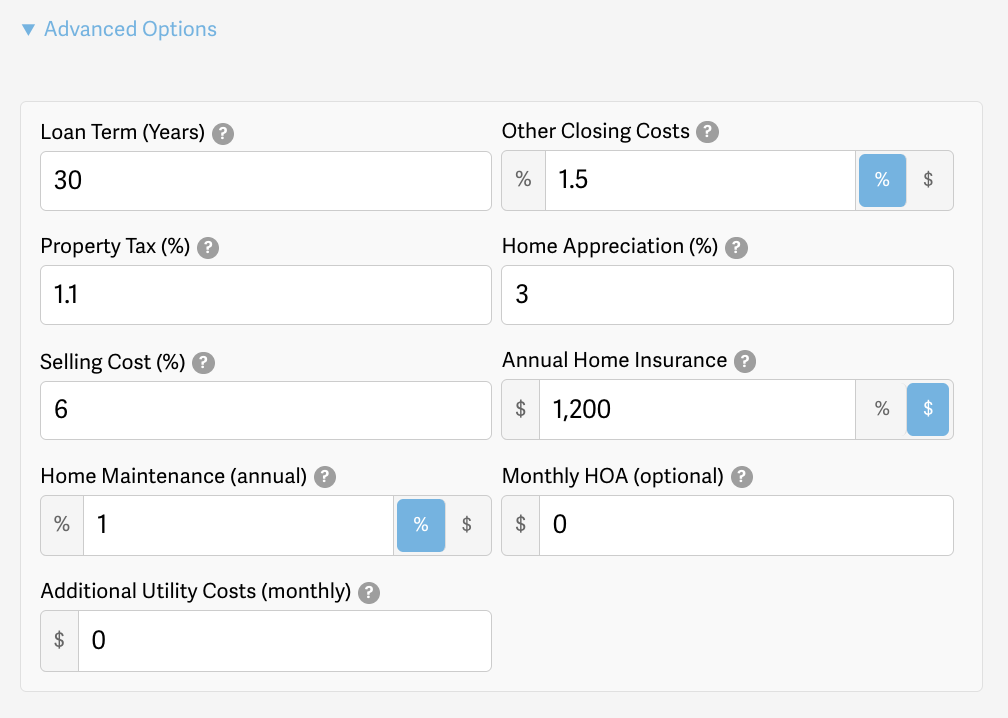The image size is (1008, 718).
Task: Open Home Maintenance help icon
Action: click(325, 477)
